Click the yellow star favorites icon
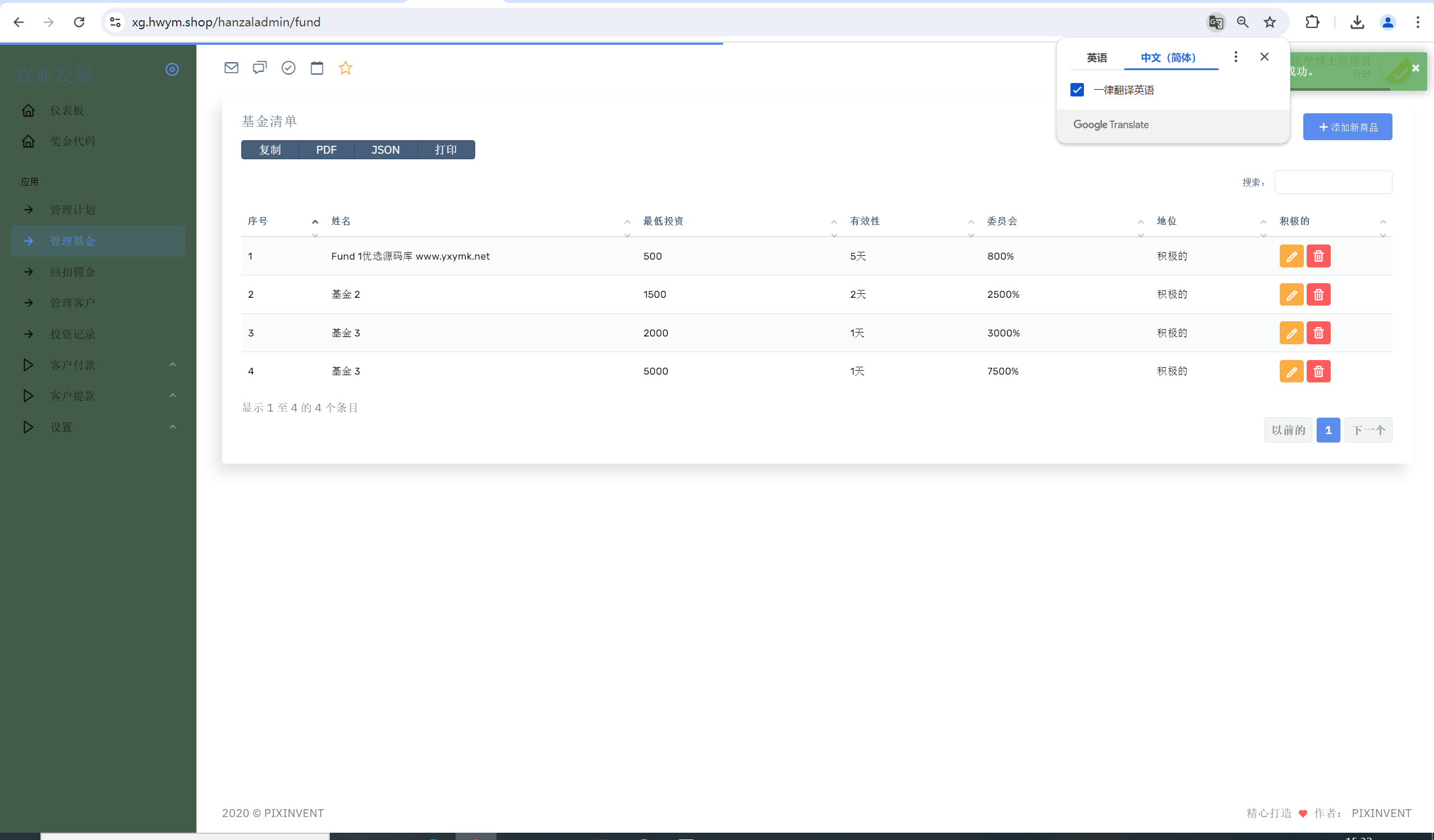This screenshot has width=1434, height=840. pos(346,68)
